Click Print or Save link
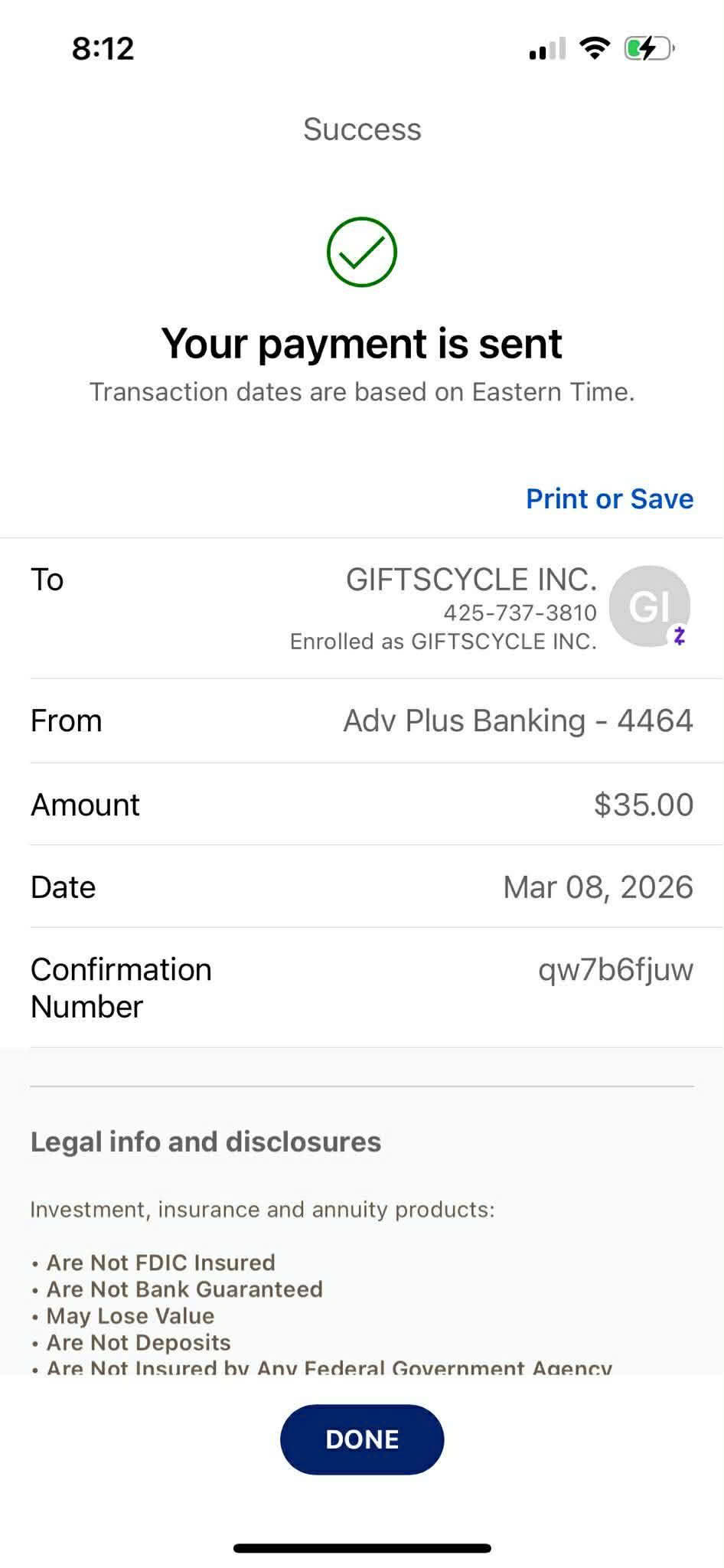 (609, 498)
